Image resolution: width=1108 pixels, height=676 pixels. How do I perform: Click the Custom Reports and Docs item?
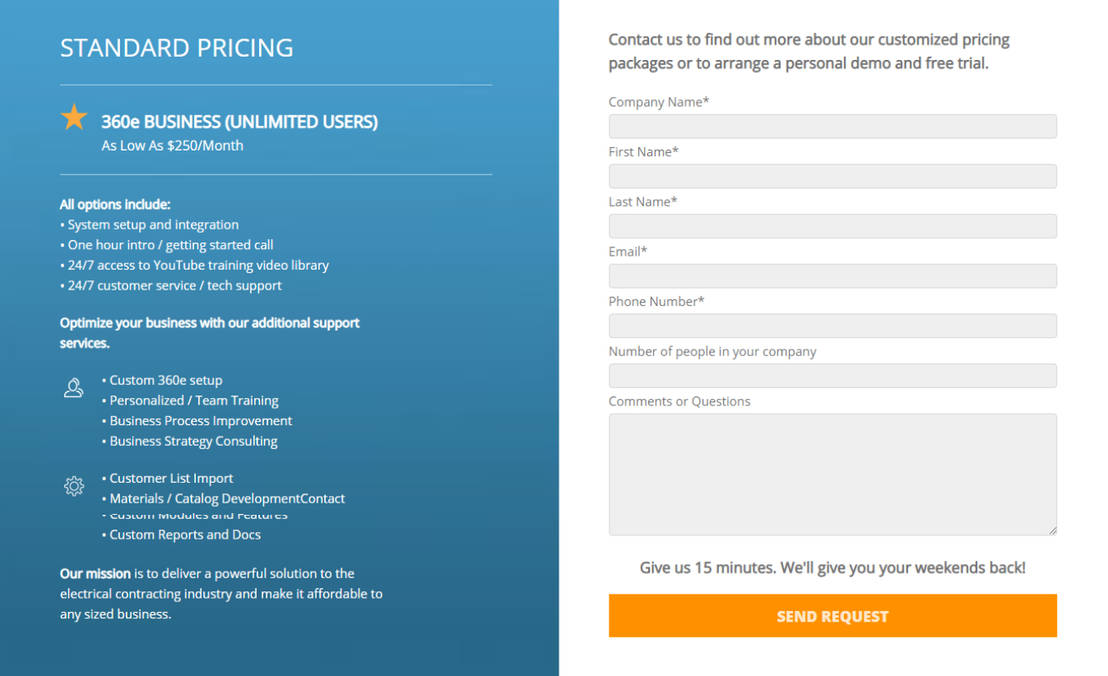tap(185, 535)
